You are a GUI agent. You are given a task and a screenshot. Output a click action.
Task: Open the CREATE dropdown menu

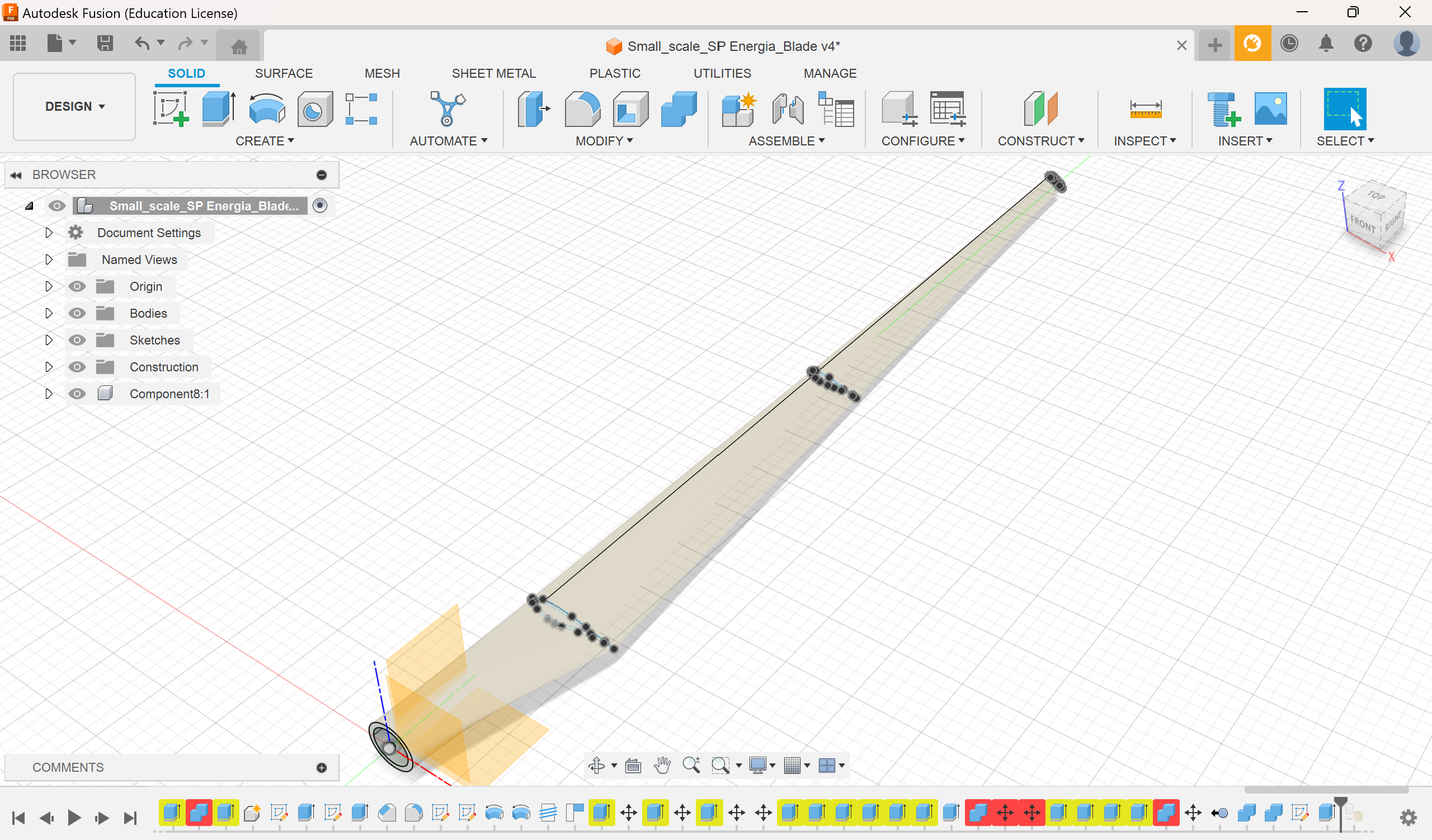tap(265, 141)
